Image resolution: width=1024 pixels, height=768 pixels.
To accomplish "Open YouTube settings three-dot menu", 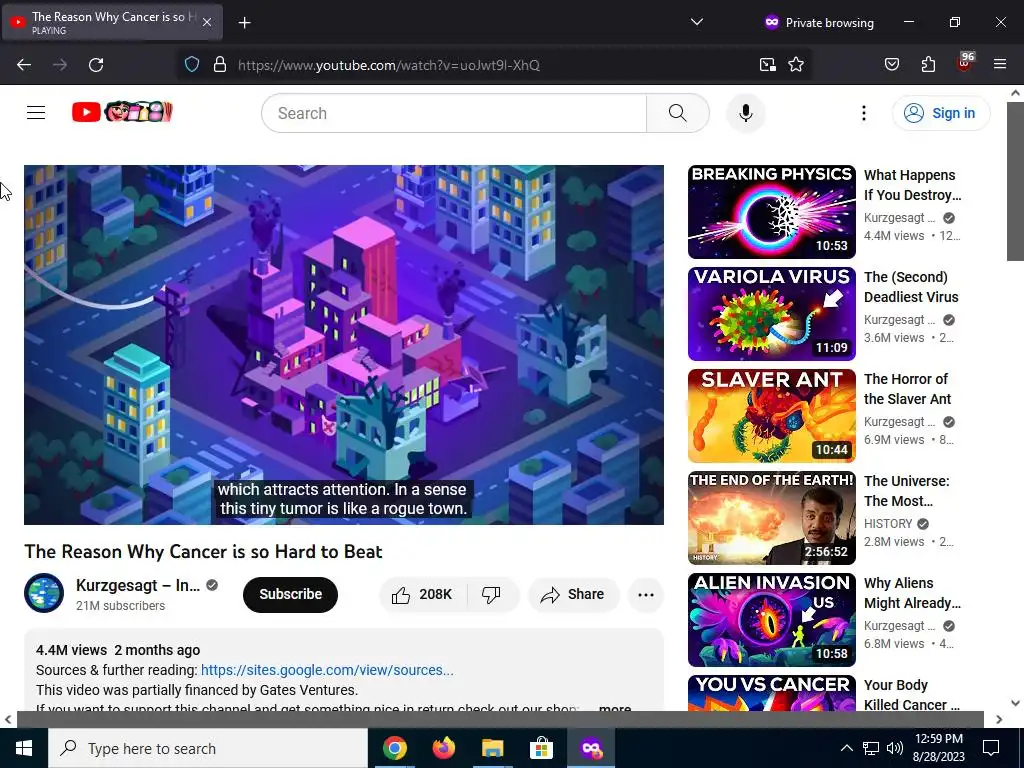I will click(x=863, y=113).
